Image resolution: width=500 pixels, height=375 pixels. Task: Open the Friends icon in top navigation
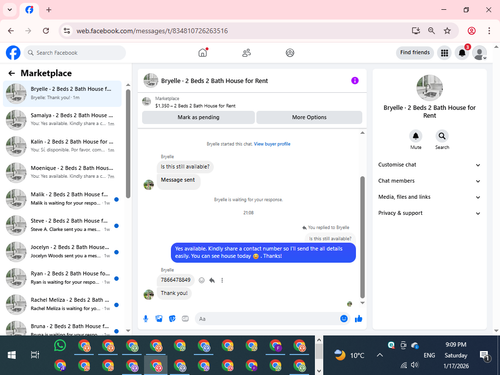click(x=246, y=53)
